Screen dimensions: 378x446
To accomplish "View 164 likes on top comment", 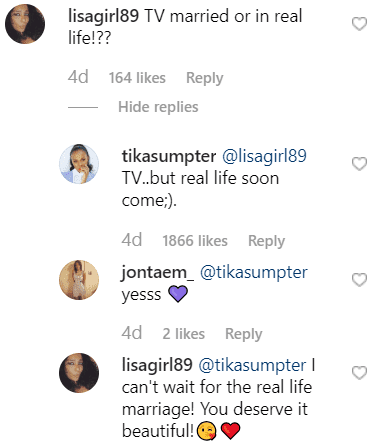I will 137,78.
